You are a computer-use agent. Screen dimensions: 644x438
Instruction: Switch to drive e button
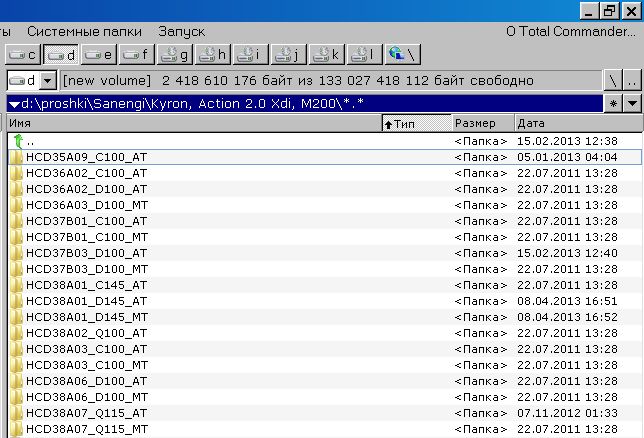coord(99,55)
